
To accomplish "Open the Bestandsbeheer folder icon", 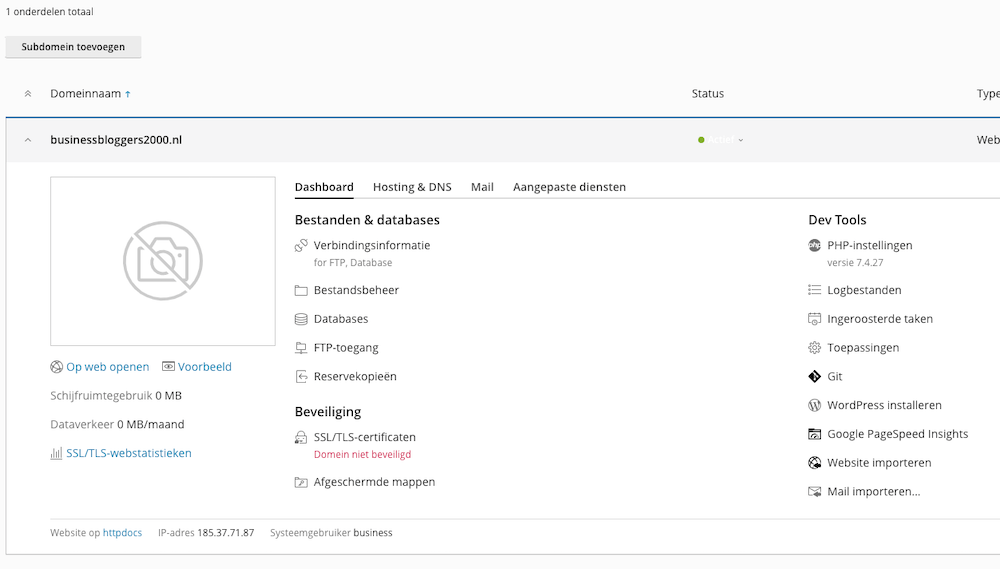I will (301, 291).
